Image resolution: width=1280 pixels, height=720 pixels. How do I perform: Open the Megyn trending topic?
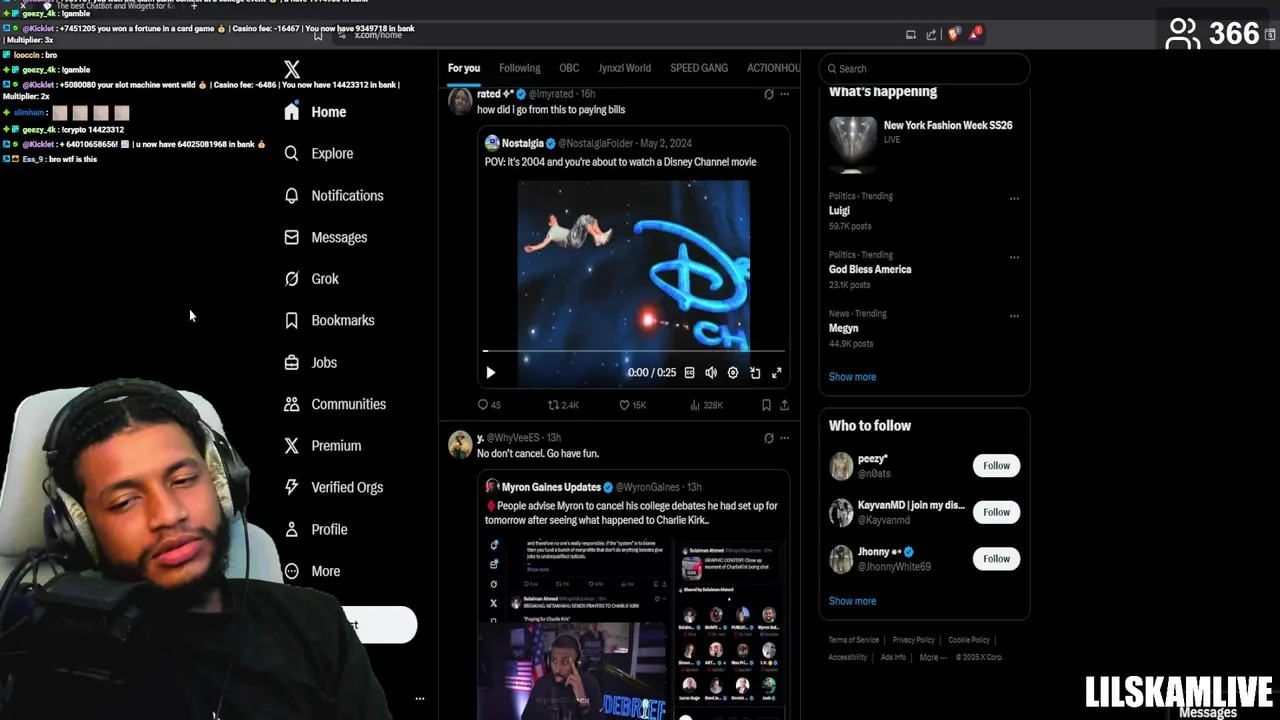844,328
